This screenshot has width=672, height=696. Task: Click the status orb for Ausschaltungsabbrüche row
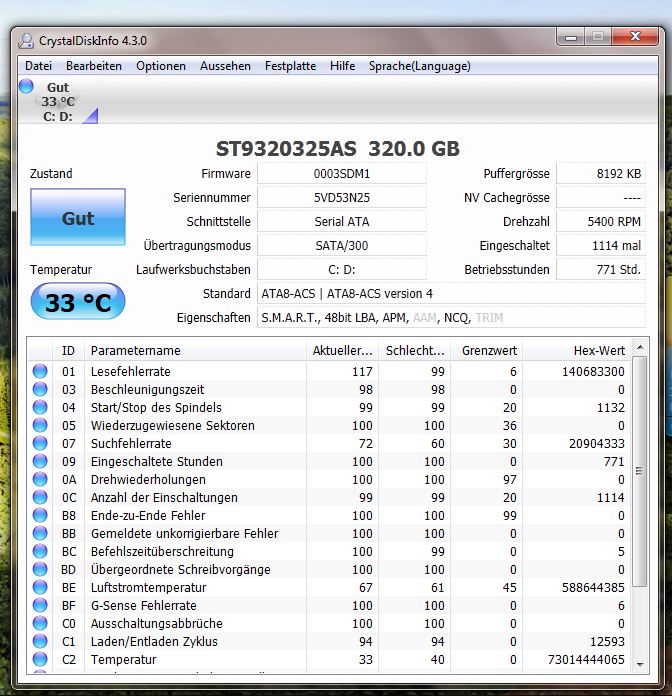point(40,623)
